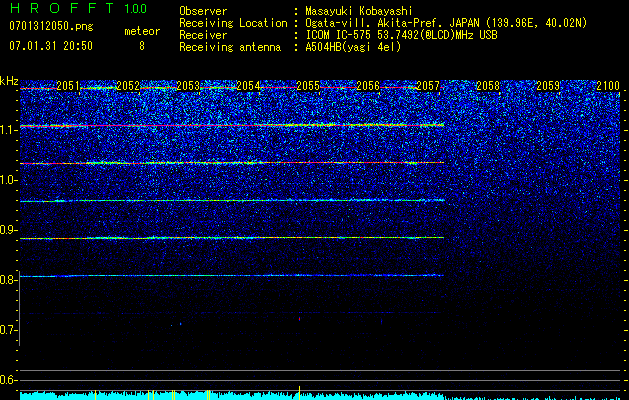Click the 0.9 kHz axis label
The image size is (629, 400).
click(9, 230)
